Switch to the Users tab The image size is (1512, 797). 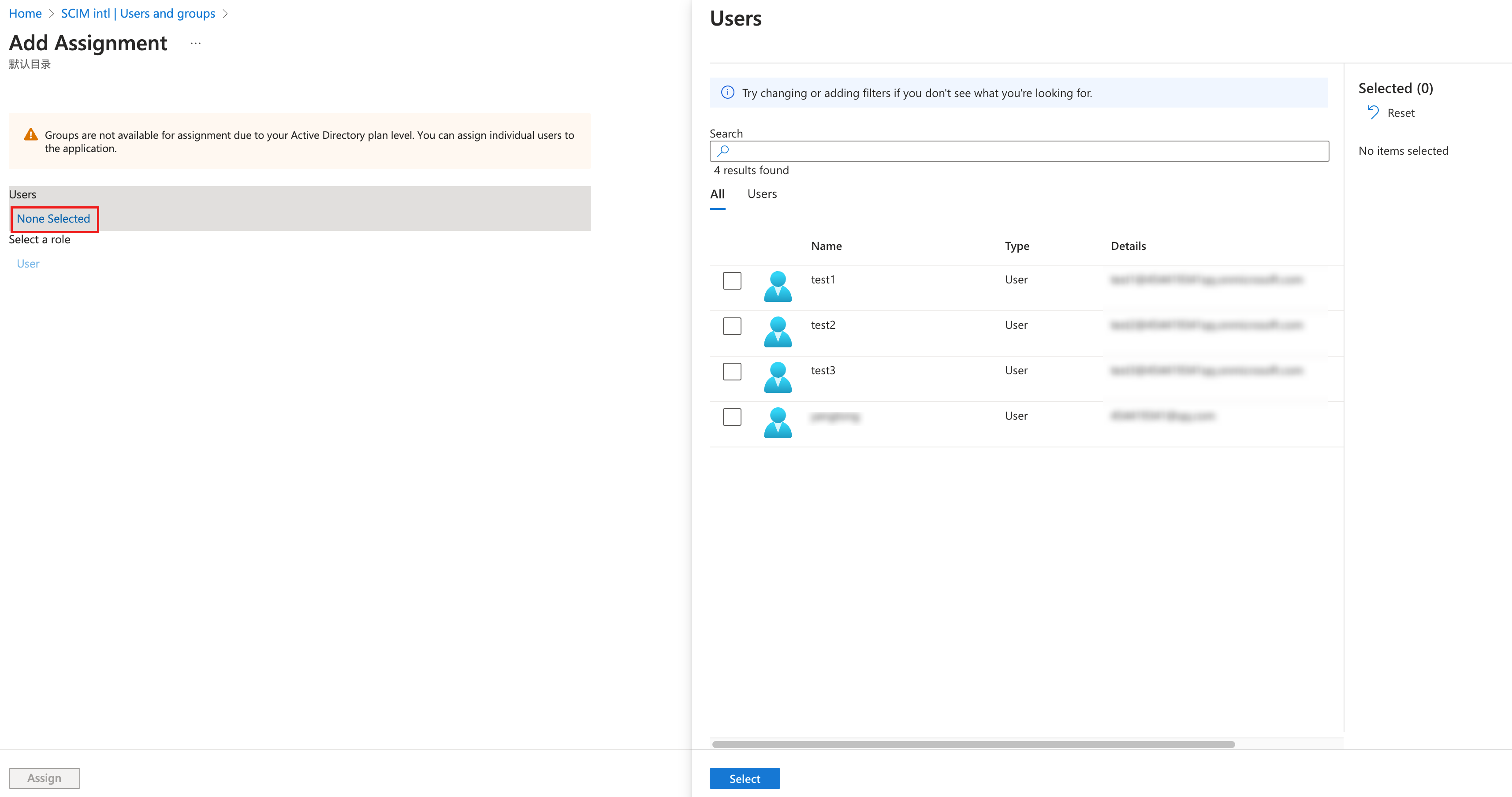coord(762,194)
